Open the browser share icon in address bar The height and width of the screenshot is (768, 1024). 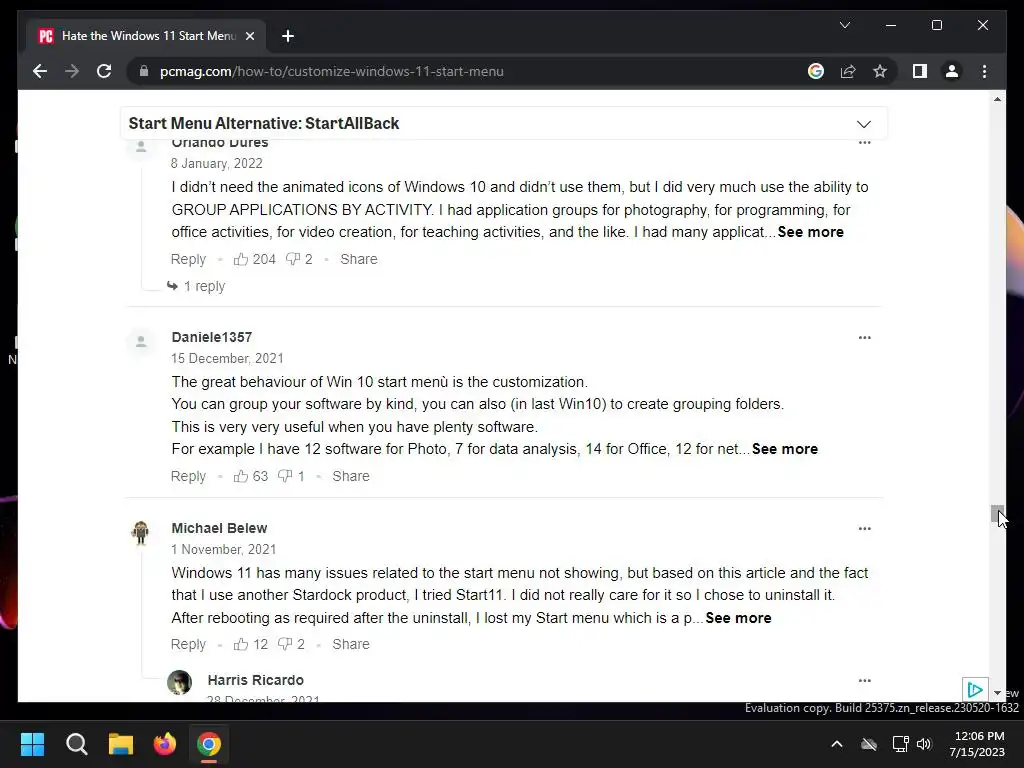pos(848,71)
